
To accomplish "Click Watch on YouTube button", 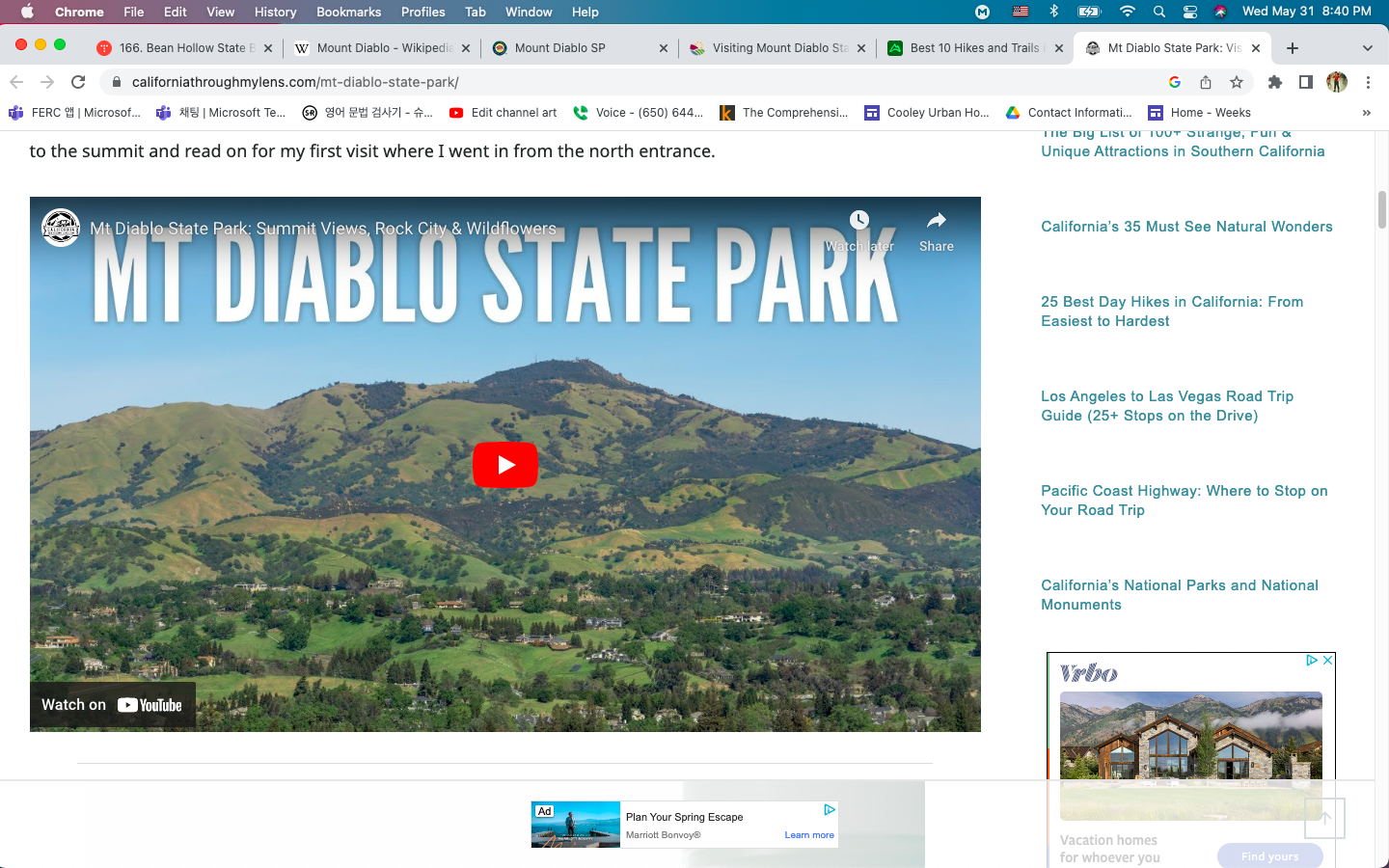I will tap(112, 705).
